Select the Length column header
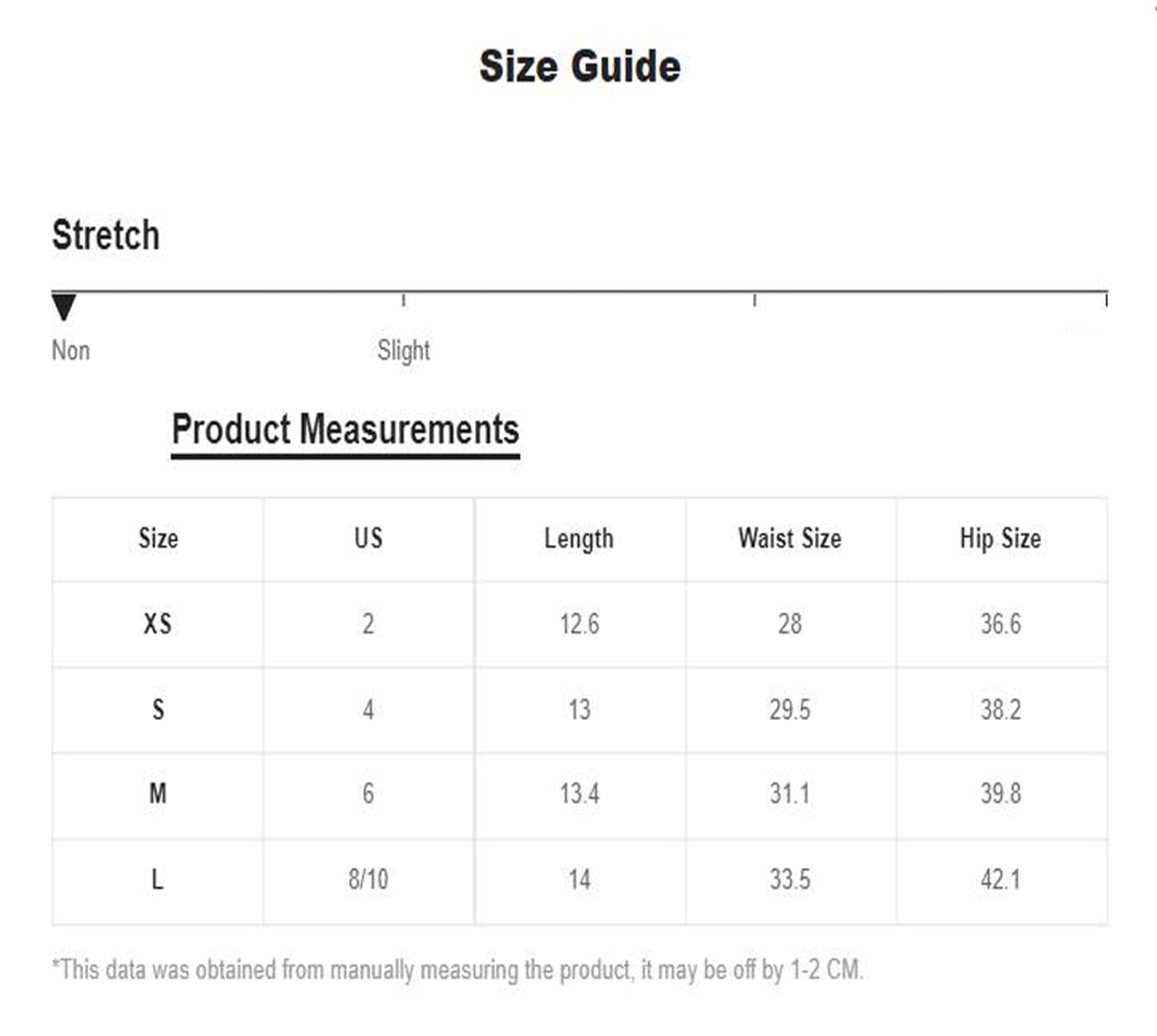The height and width of the screenshot is (1036, 1157). click(x=578, y=539)
